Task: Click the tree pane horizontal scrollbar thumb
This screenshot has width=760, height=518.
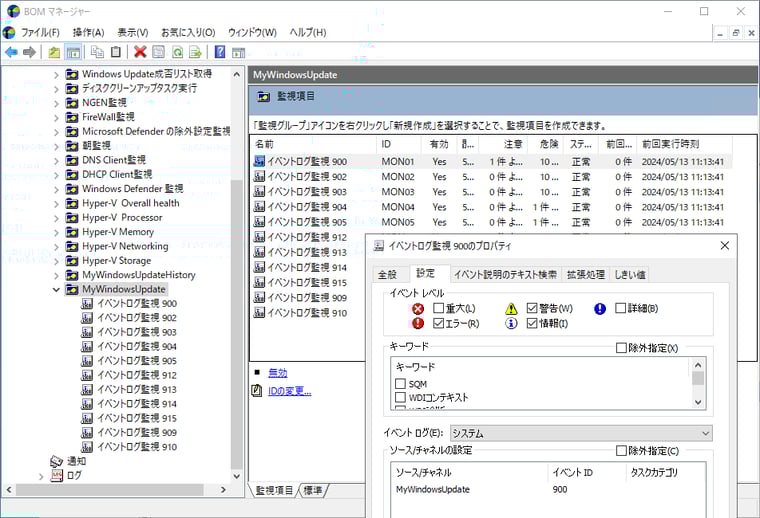Action: 110,490
